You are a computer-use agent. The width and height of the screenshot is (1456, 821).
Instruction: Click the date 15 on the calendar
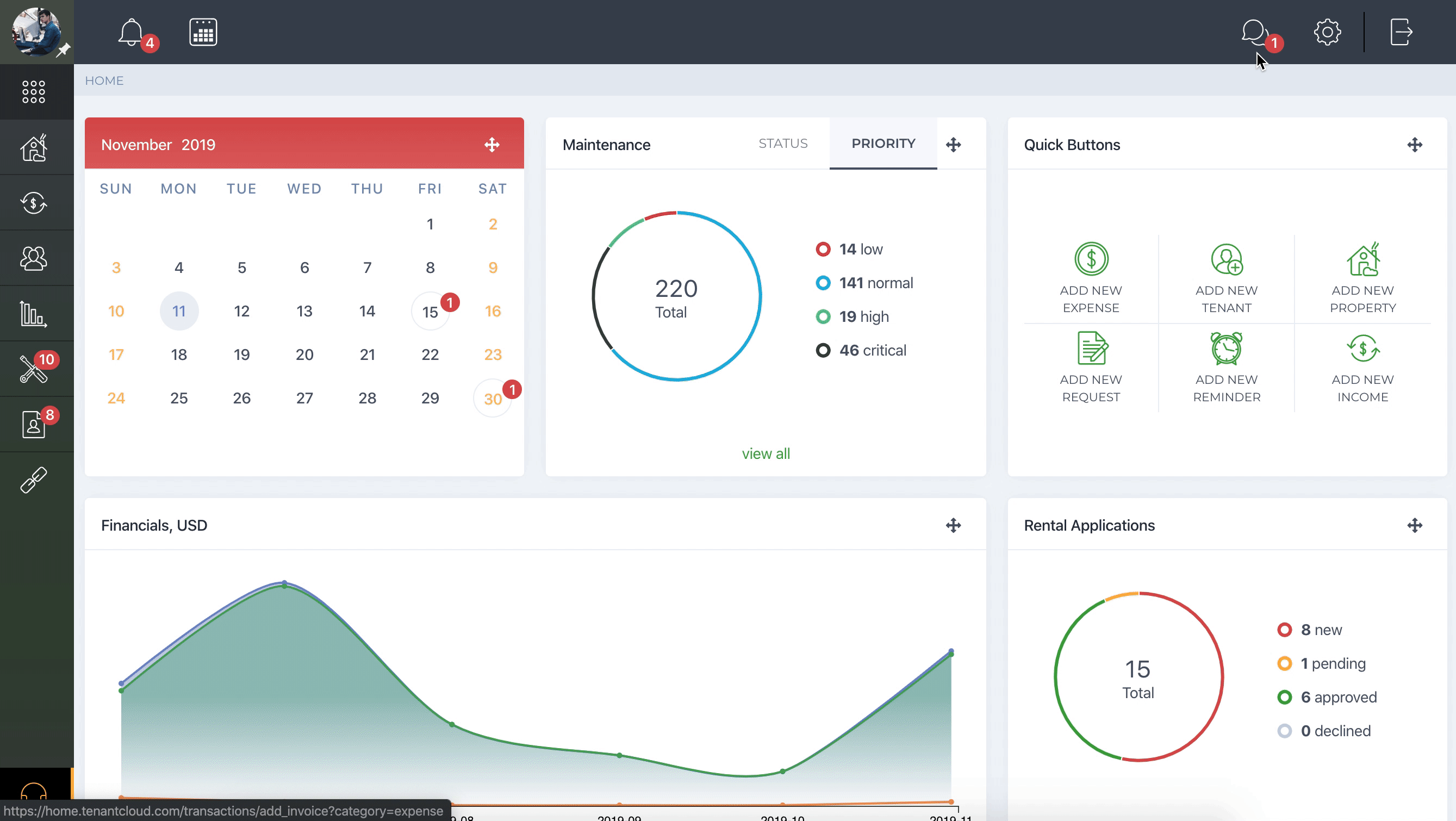click(430, 311)
